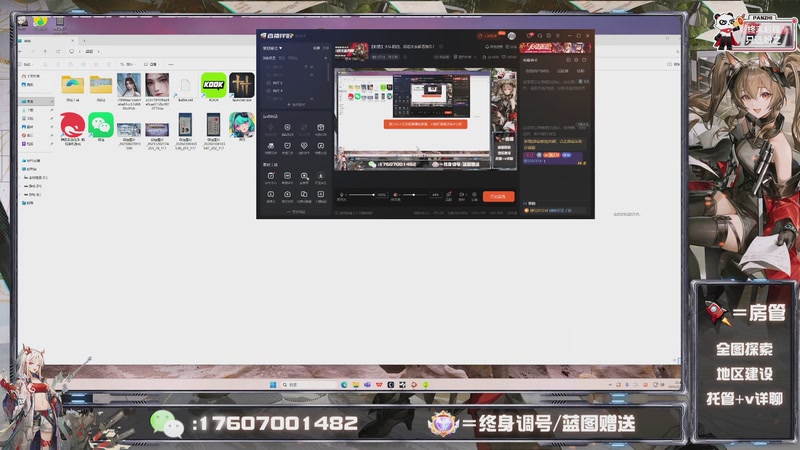Close the File Explorer tab
The image size is (800, 450).
click(72, 40)
